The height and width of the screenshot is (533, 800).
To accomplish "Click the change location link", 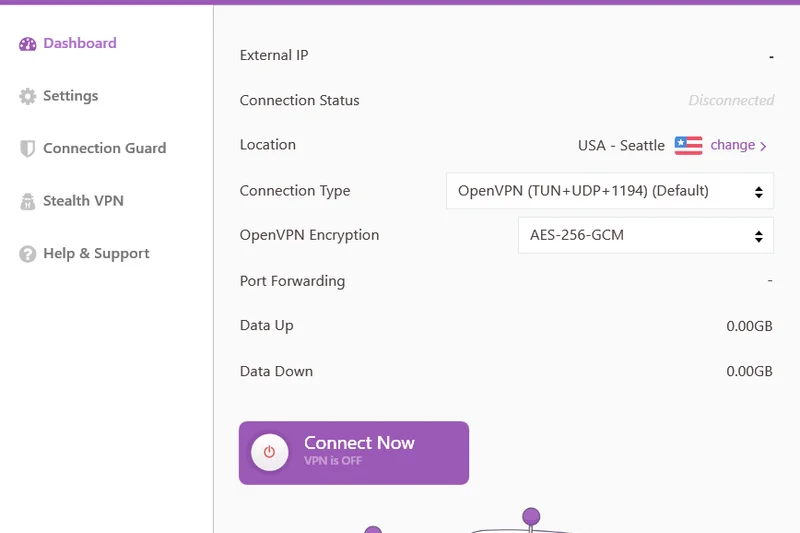I will click(738, 145).
